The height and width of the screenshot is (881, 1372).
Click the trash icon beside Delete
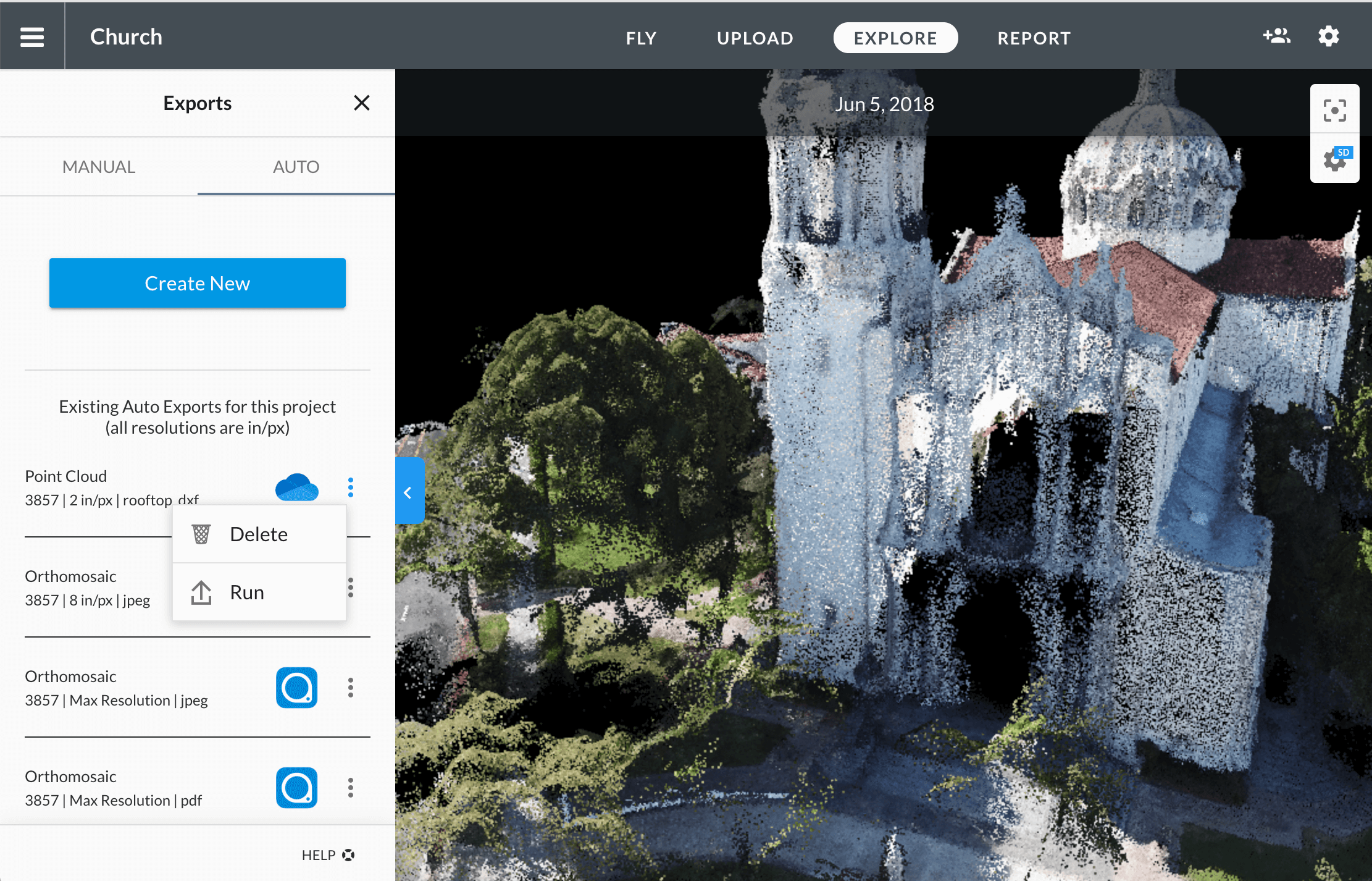pos(201,534)
